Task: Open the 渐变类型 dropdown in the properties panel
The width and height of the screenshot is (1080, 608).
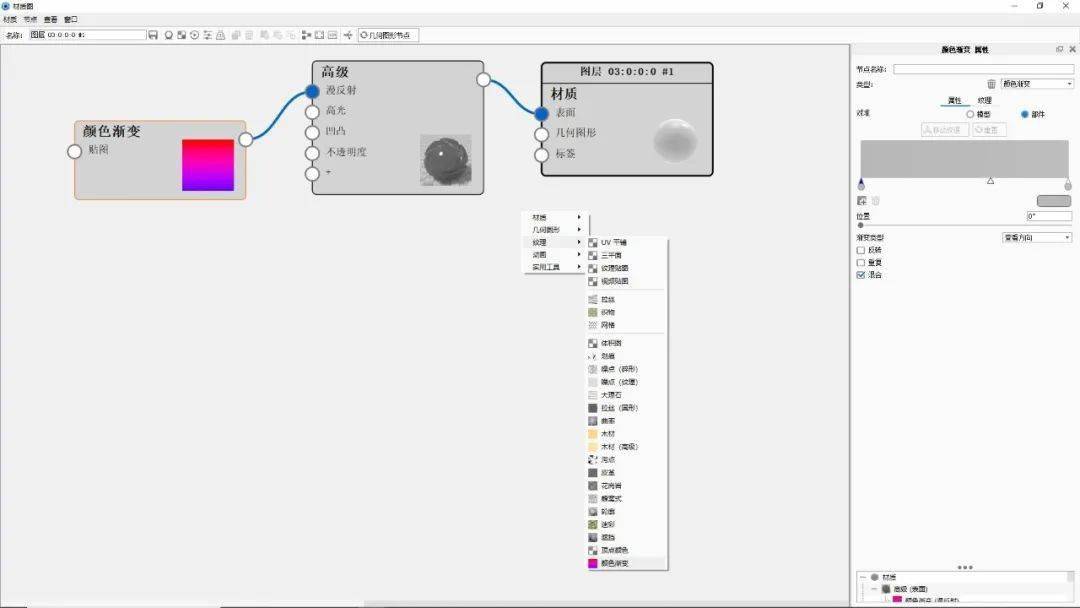Action: 1035,237
